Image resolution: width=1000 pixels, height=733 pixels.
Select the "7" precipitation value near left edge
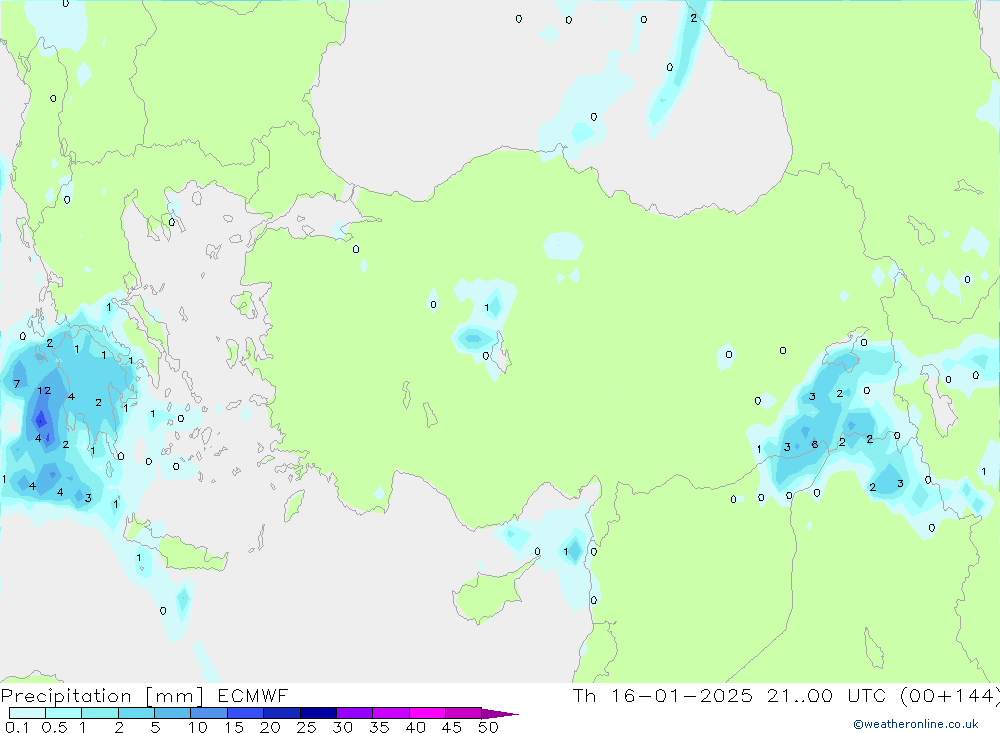17,383
